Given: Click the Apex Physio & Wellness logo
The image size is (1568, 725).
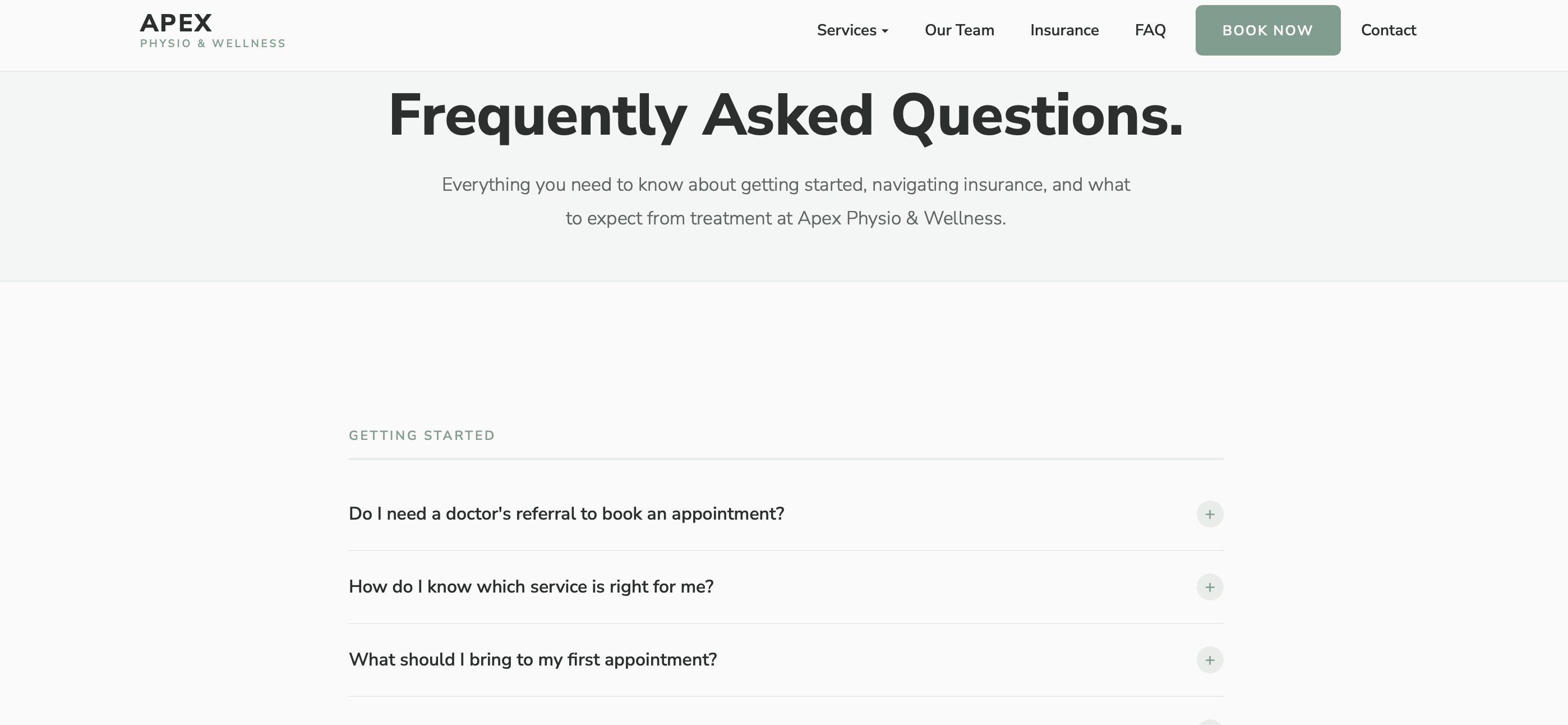Looking at the screenshot, I should tap(212, 29).
